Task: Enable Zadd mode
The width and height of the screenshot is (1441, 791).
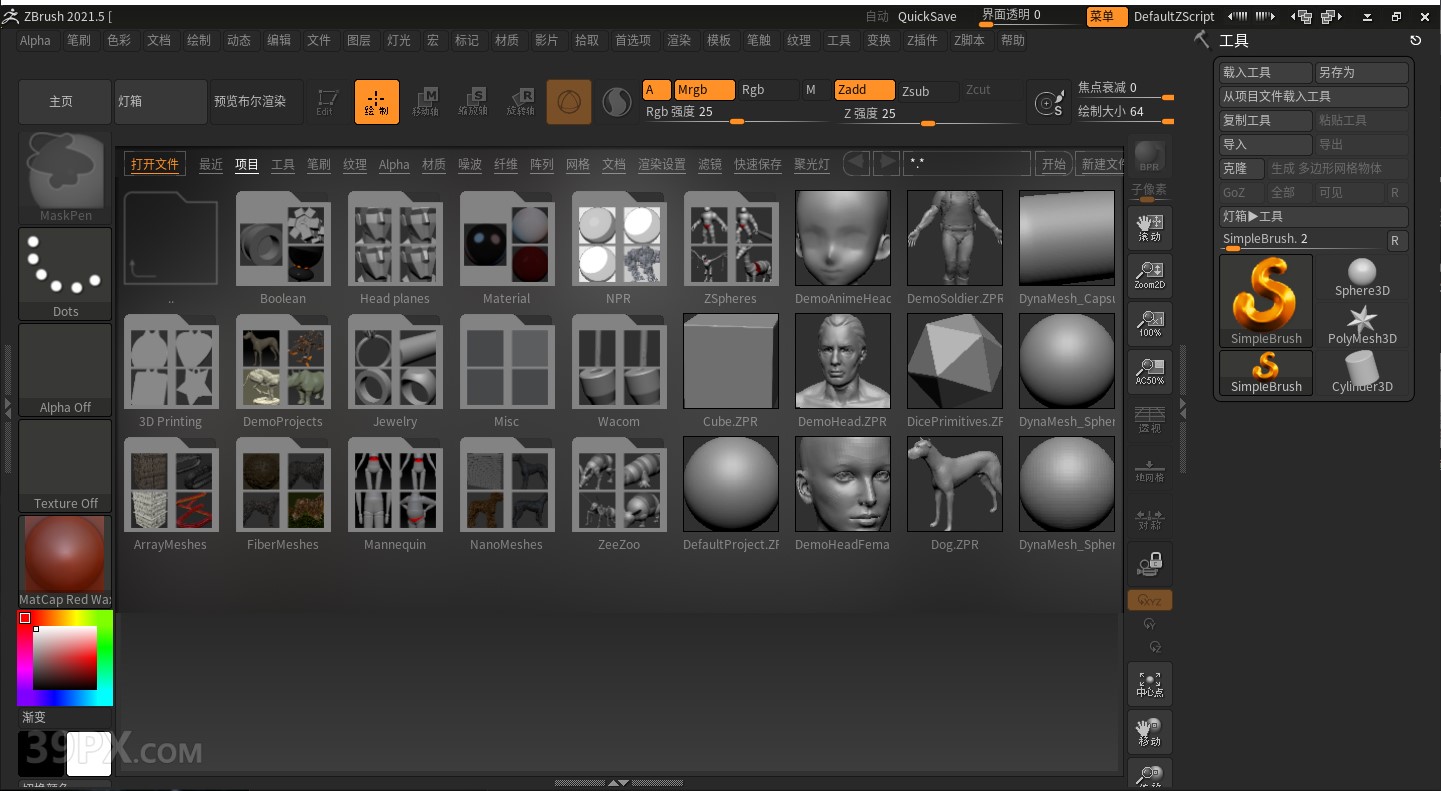Action: [864, 90]
